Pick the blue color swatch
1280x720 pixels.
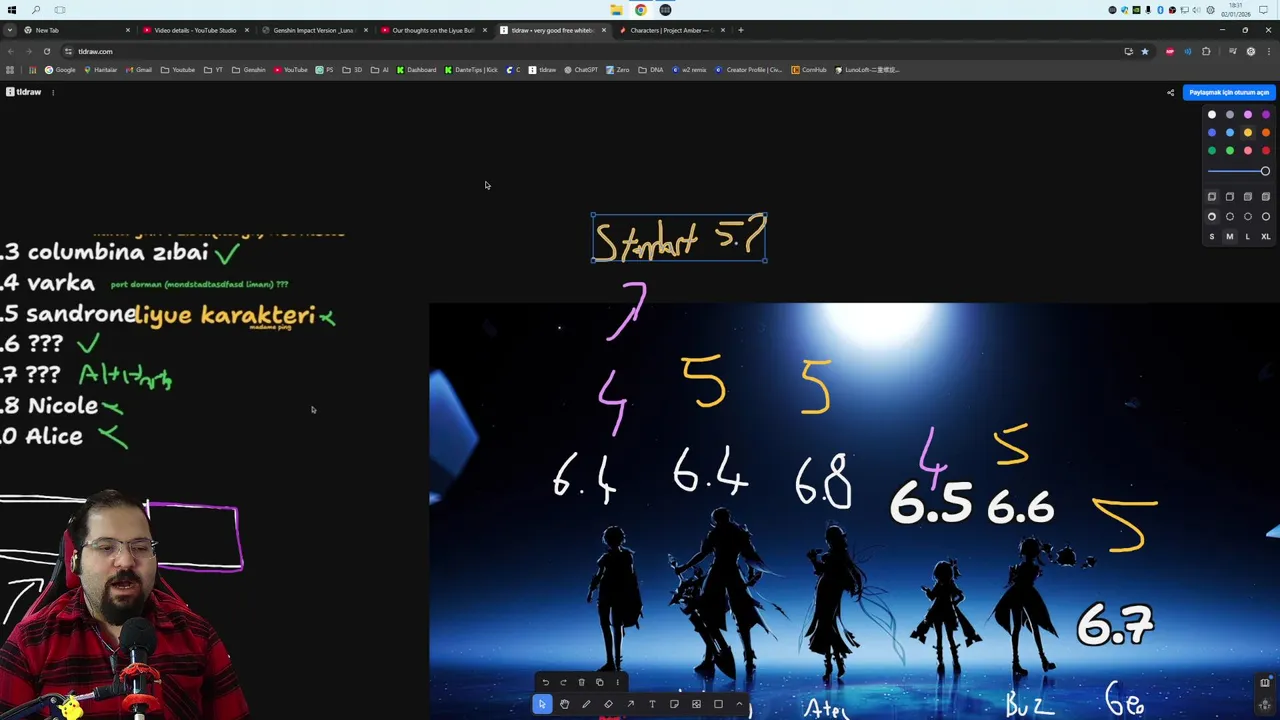click(1212, 133)
